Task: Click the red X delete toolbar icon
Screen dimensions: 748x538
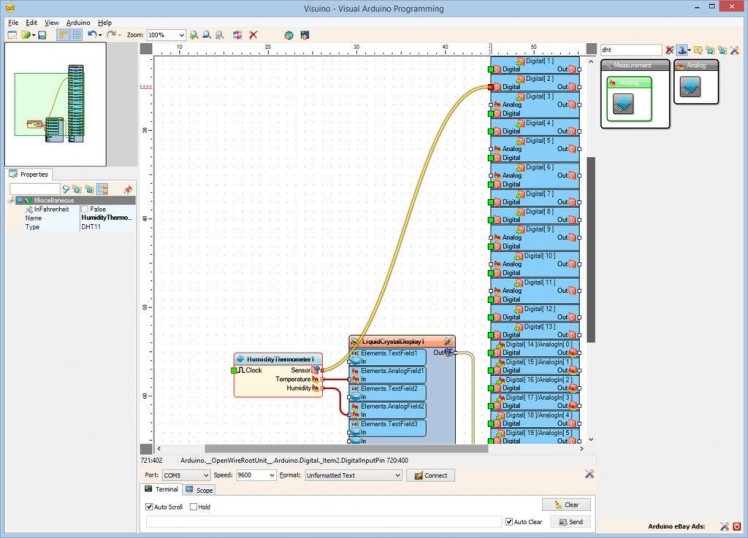Action: (254, 35)
